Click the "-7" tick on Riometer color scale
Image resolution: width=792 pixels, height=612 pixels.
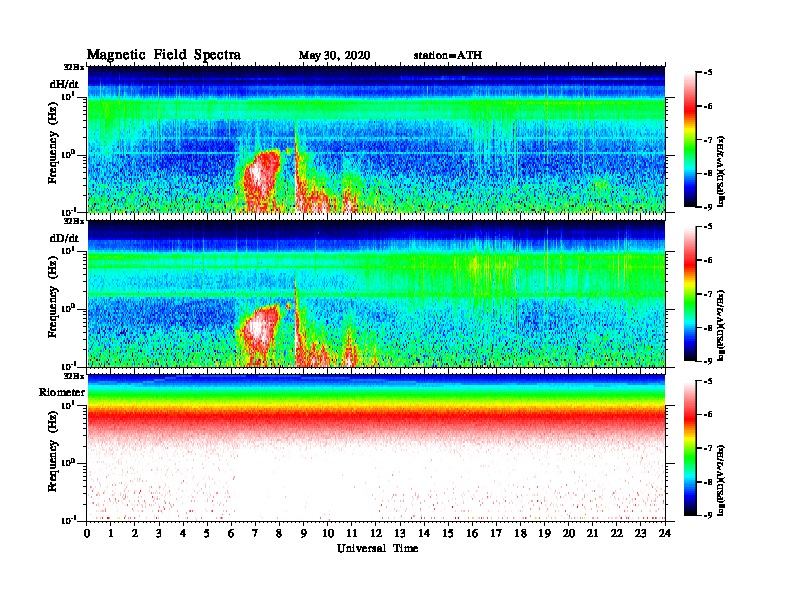[708, 448]
